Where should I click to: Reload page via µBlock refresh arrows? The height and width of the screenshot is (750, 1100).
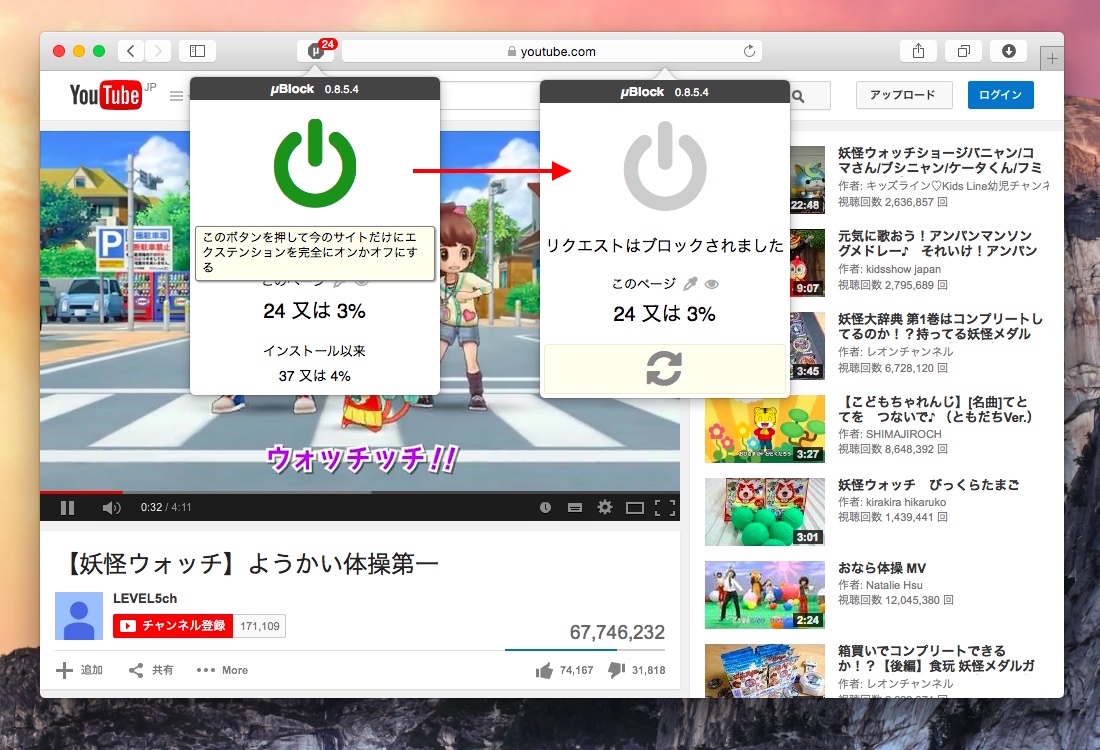click(664, 368)
